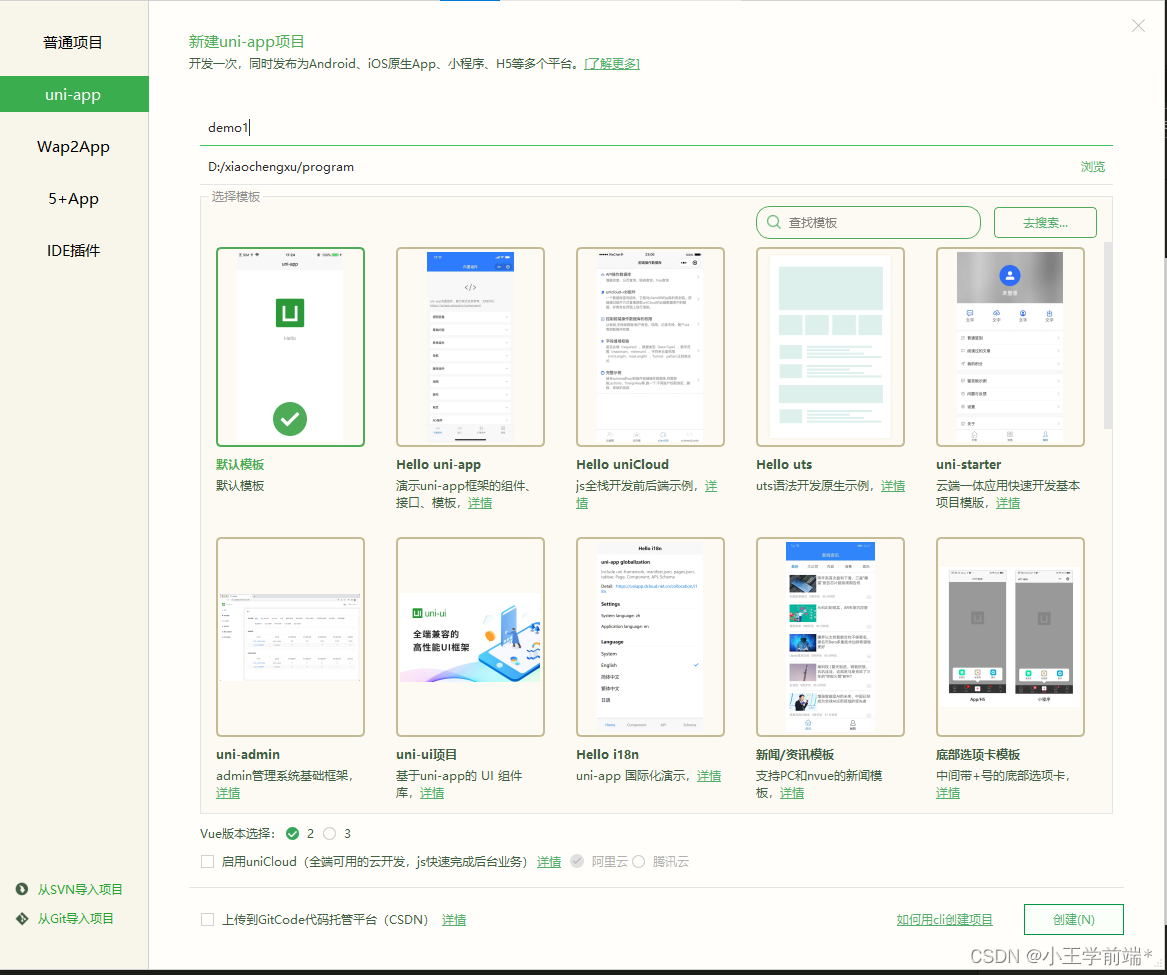The height and width of the screenshot is (975, 1167).
Task: Click the Git icon beside 从Git导入项目
Action: (22, 918)
